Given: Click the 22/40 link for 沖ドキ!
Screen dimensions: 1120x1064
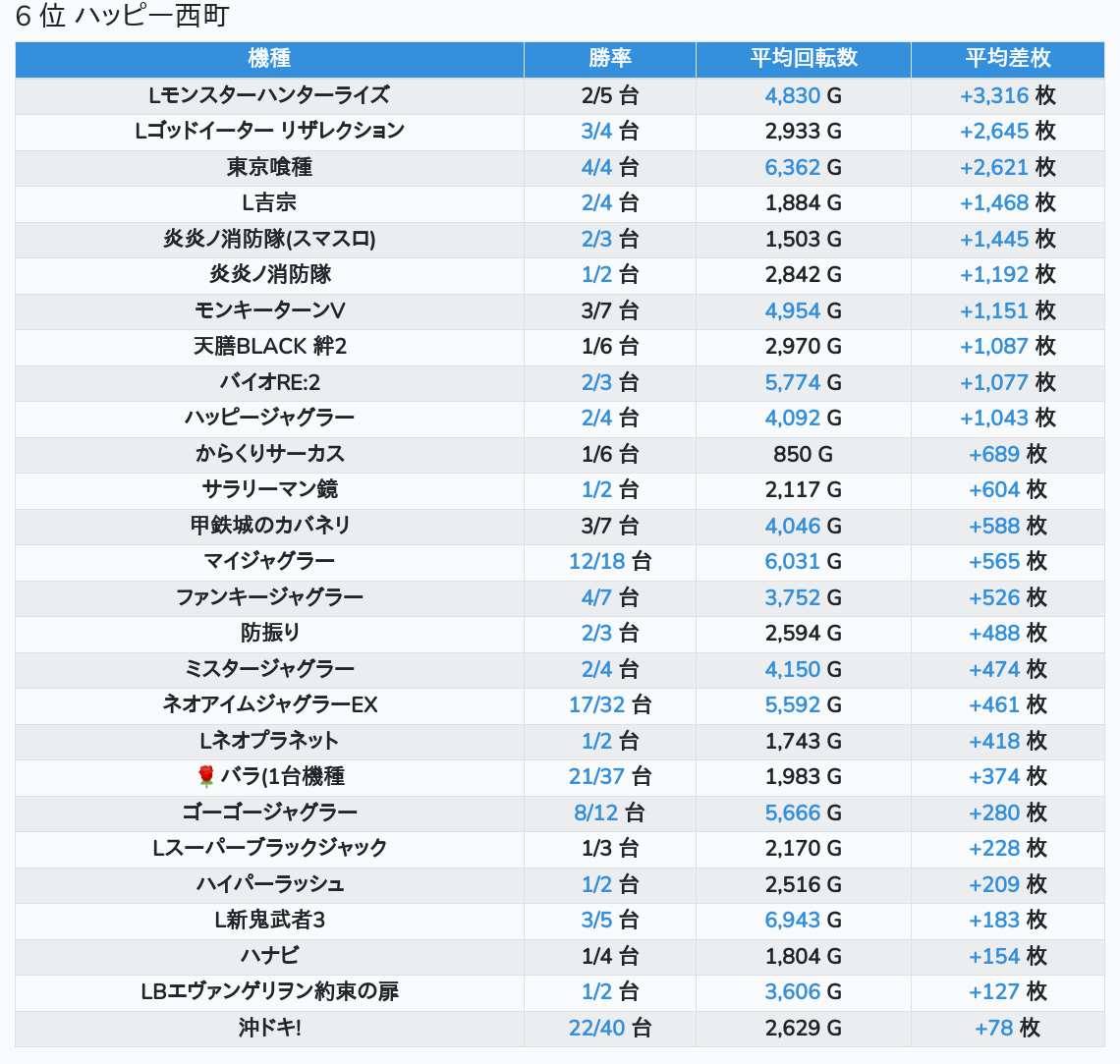Looking at the screenshot, I should coord(596,1029).
